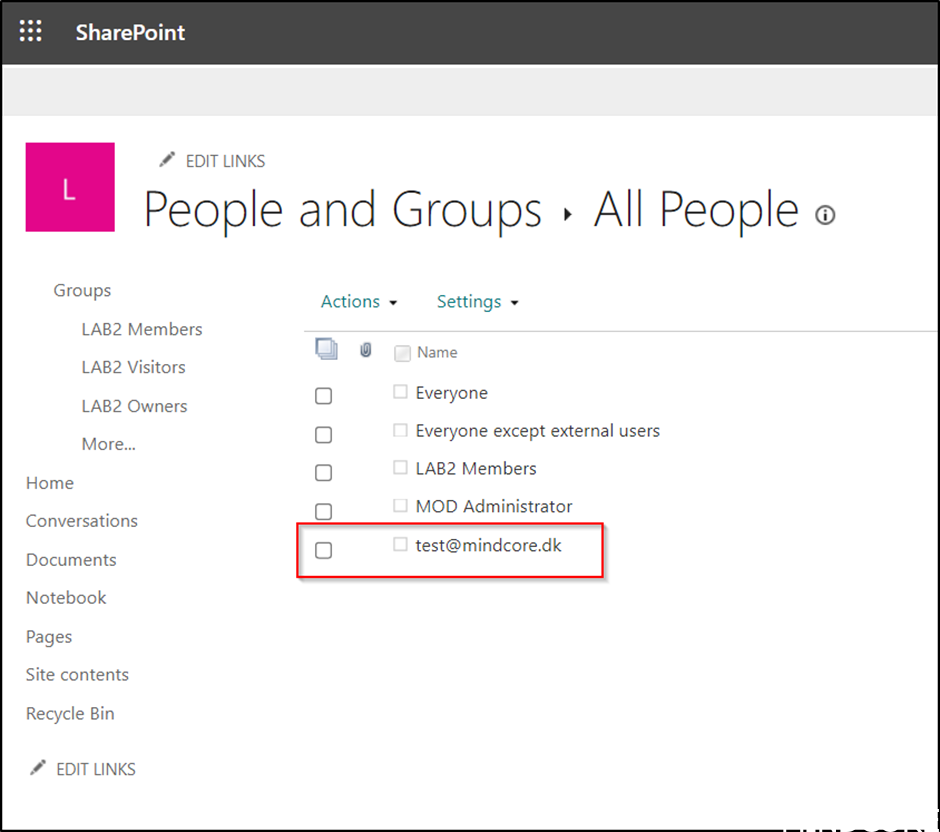Open the MOD Administrator user entry
The height and width of the screenshot is (832, 940).
click(x=494, y=507)
